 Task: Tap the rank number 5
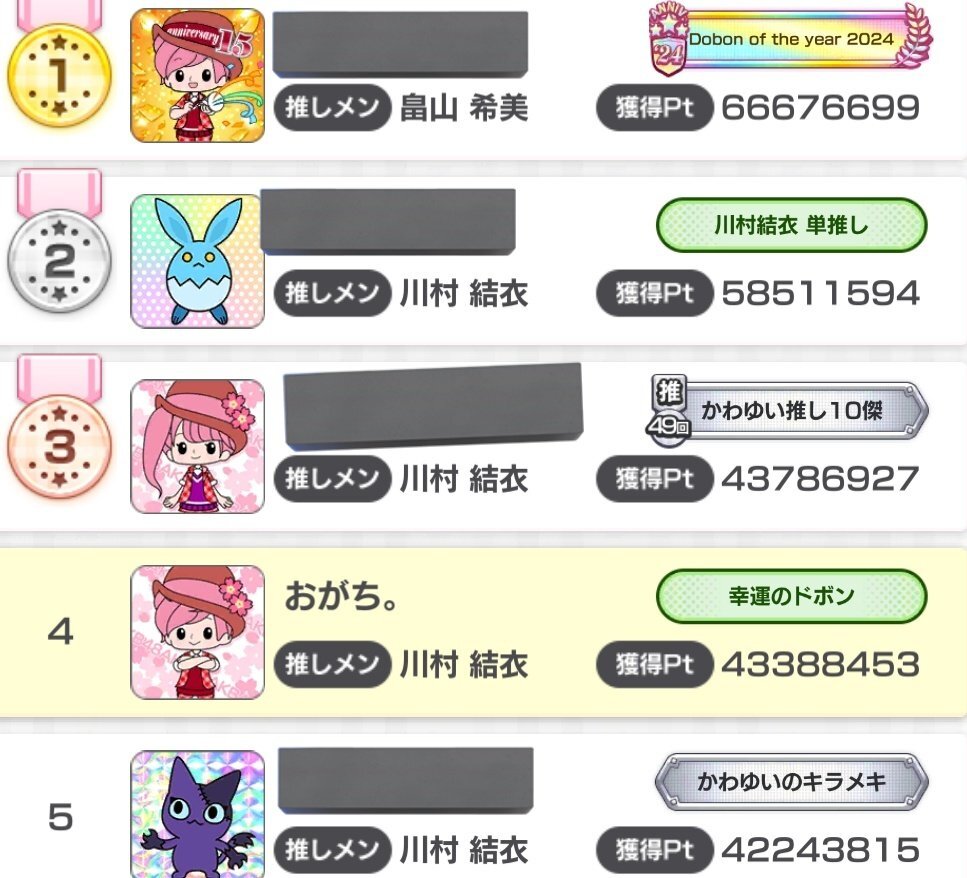click(x=60, y=818)
